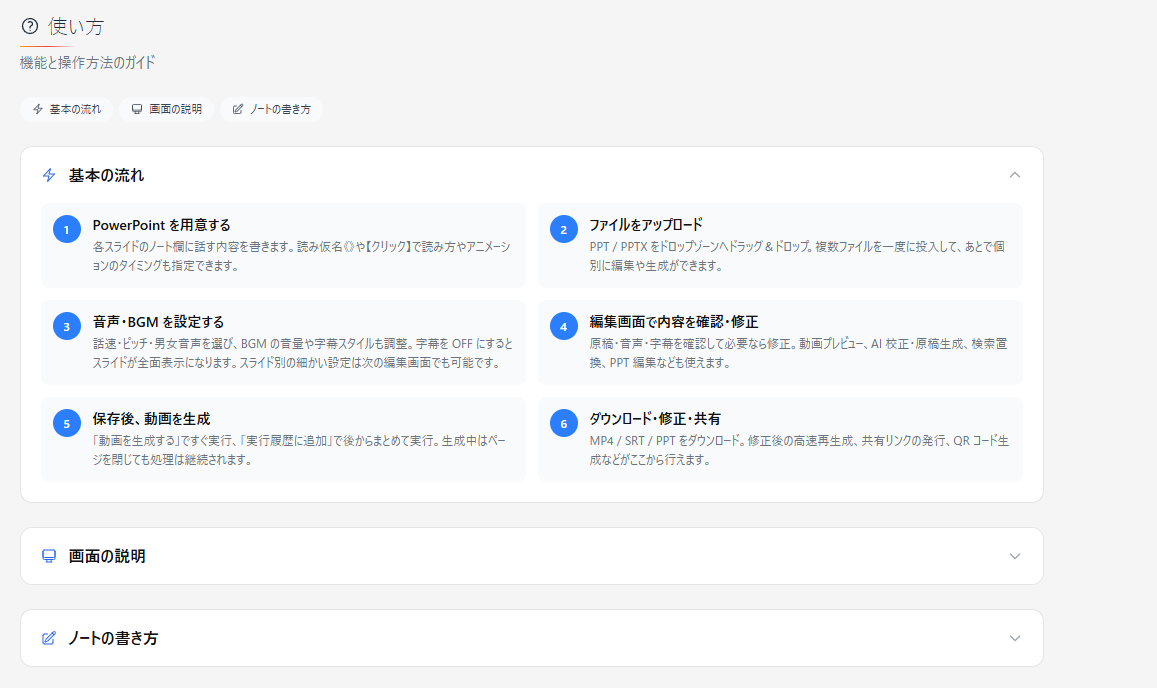Click description starting MP4 / SRT / PPT をダウンロード
This screenshot has width=1157, height=688.
[x=799, y=450]
